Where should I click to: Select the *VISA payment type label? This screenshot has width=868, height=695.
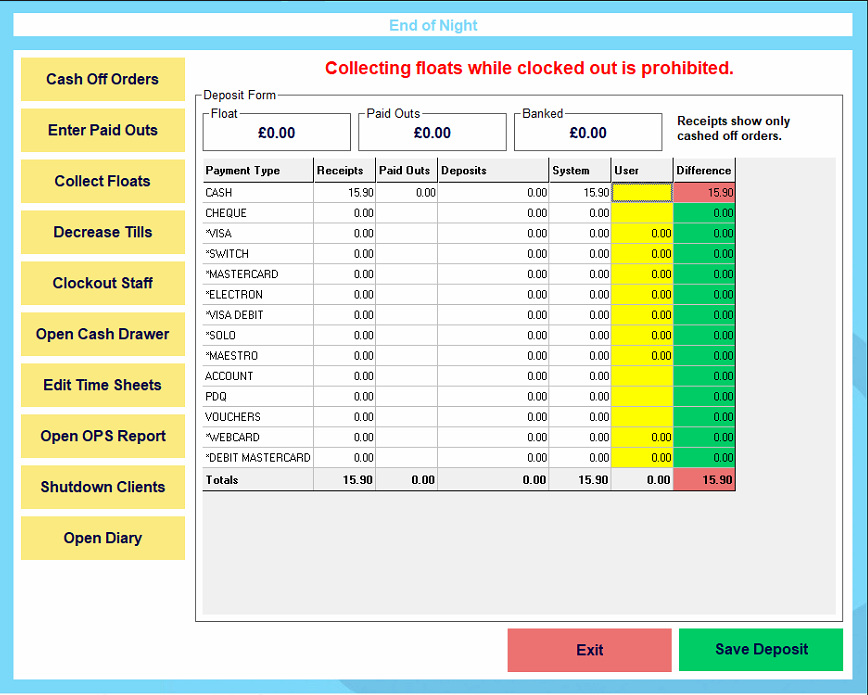218,234
